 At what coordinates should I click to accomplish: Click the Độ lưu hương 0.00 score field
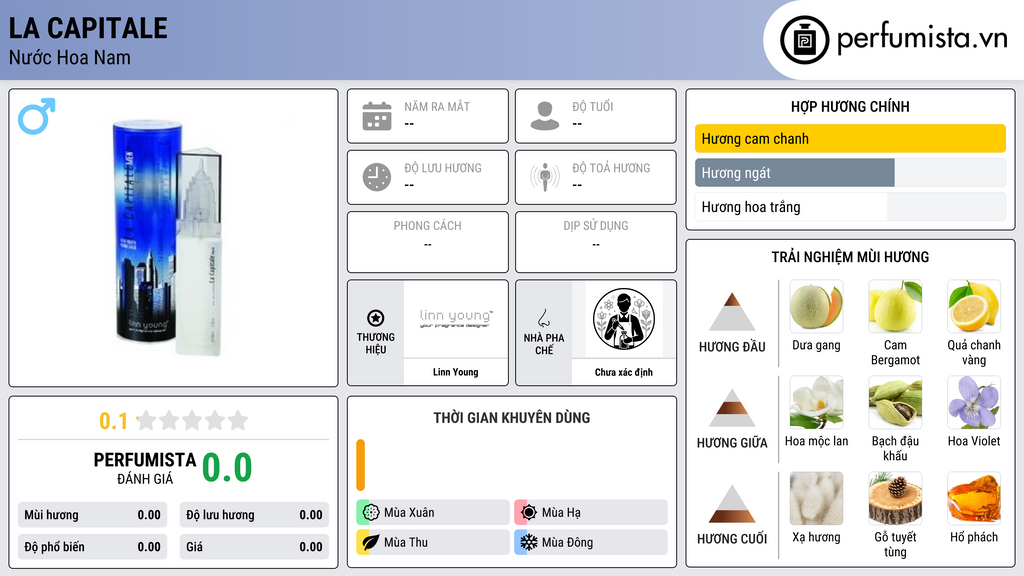tap(254, 515)
